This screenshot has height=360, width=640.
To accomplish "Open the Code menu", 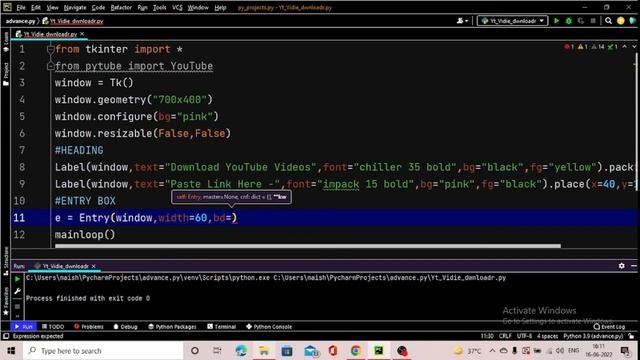I will pos(98,7).
